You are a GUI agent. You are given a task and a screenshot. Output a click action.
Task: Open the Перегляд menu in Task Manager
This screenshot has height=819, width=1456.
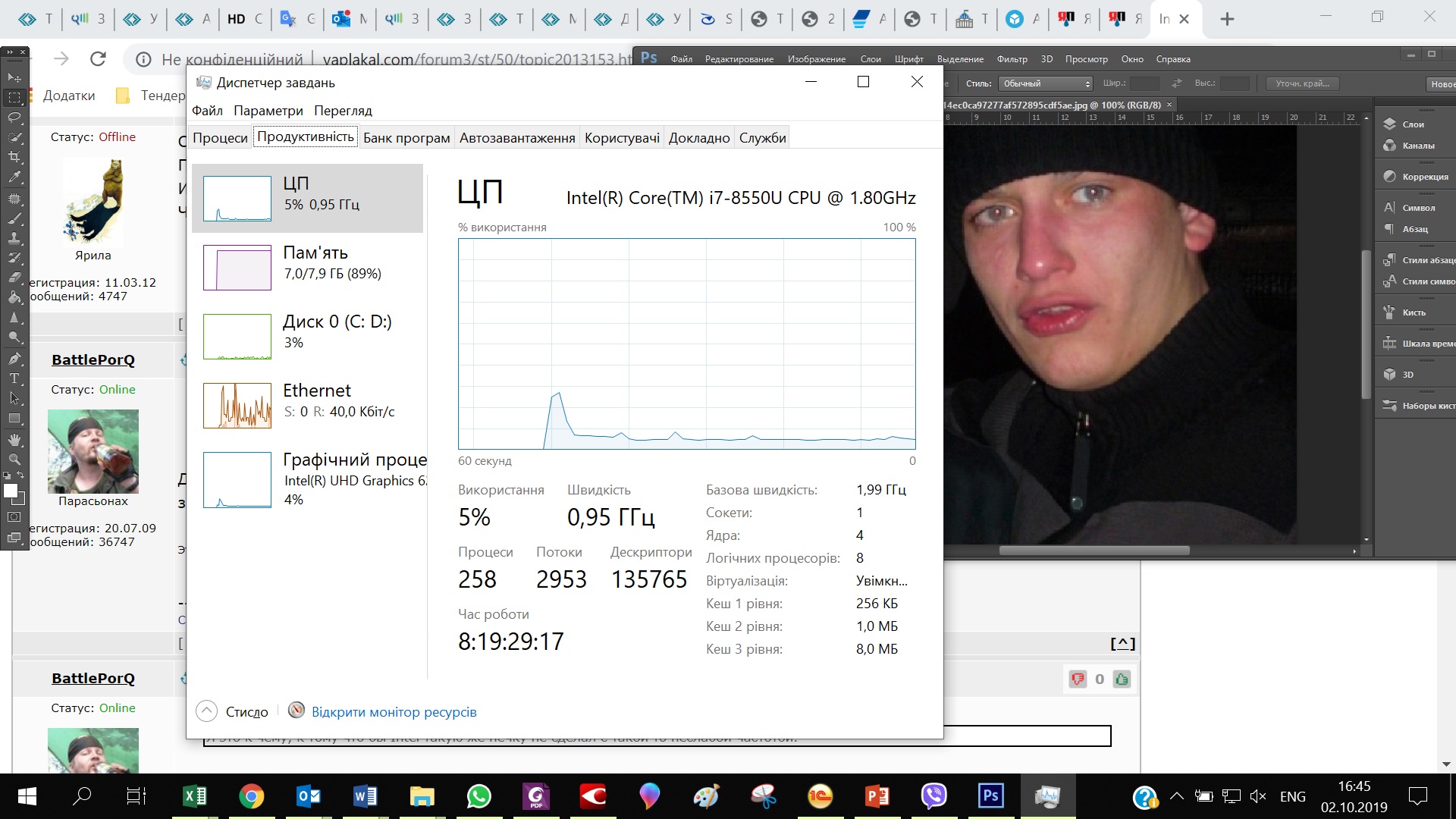343,111
